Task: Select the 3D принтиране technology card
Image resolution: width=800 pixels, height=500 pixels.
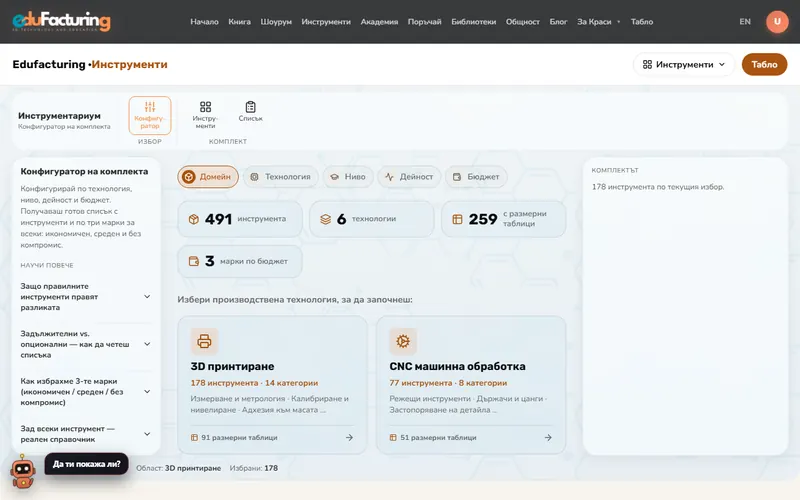Action: 272,385
